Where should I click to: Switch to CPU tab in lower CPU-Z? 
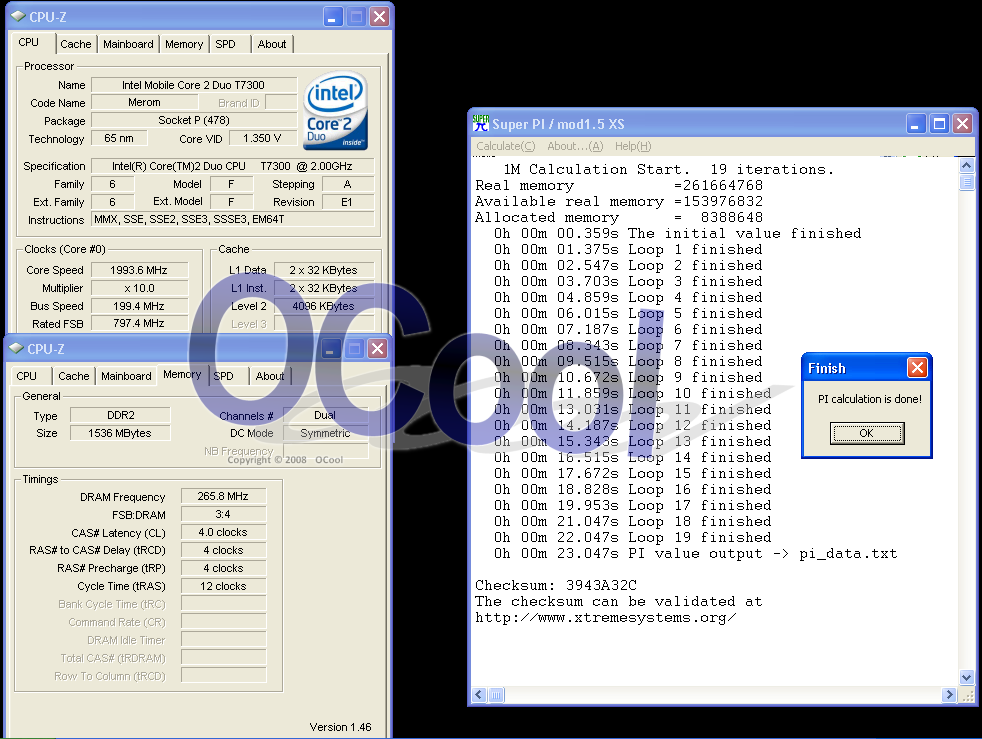pos(26,376)
